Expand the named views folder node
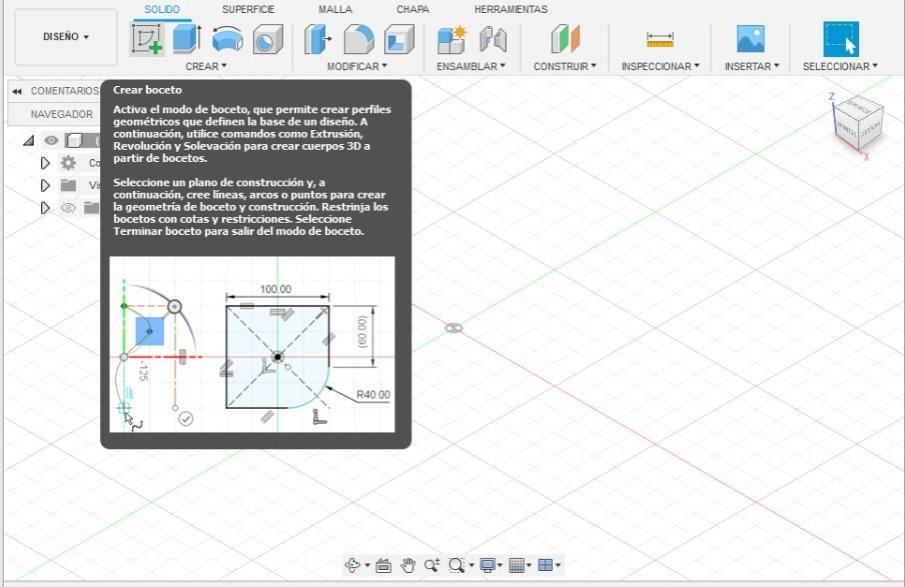The image size is (905, 587). [x=45, y=185]
